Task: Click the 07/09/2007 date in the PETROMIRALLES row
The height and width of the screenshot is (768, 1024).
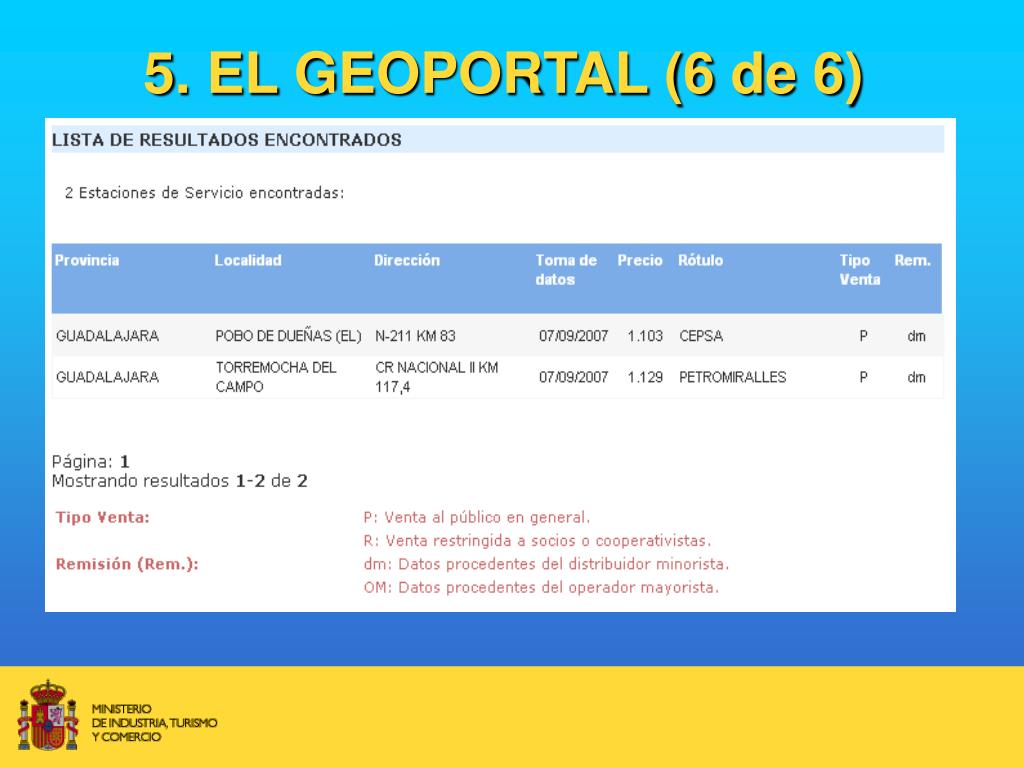Action: (x=573, y=377)
